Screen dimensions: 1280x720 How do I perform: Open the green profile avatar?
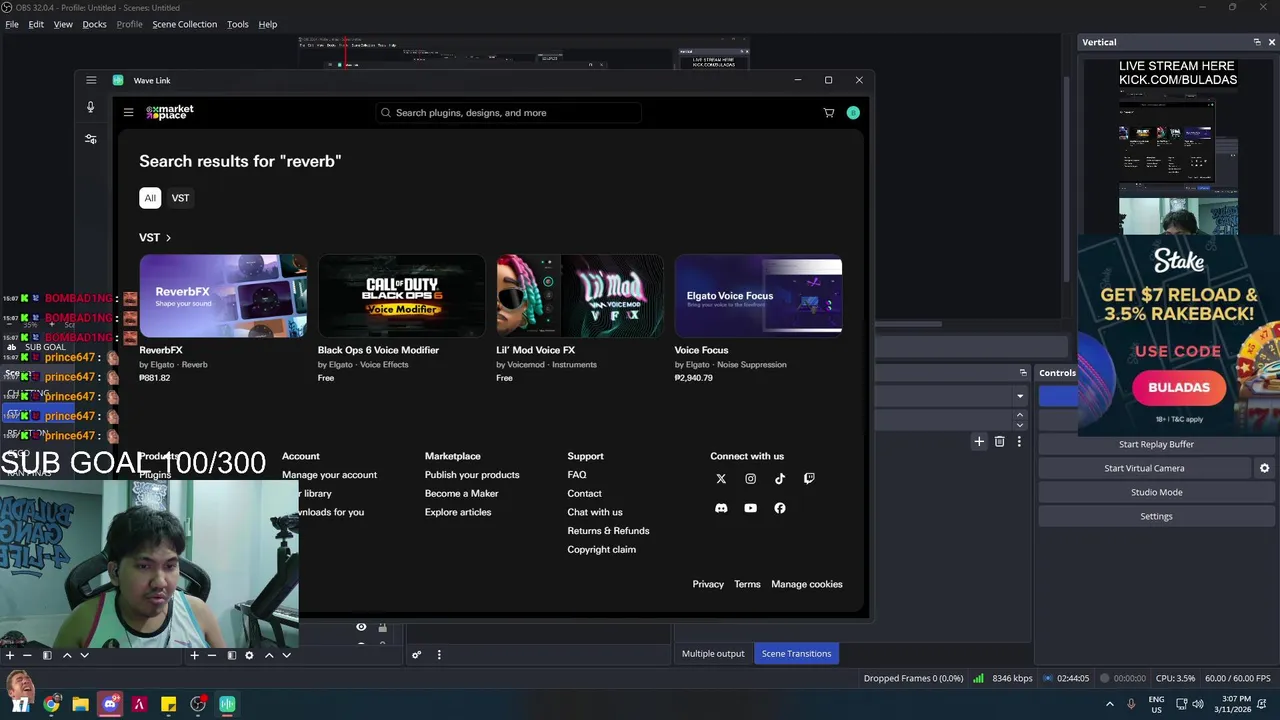(853, 113)
